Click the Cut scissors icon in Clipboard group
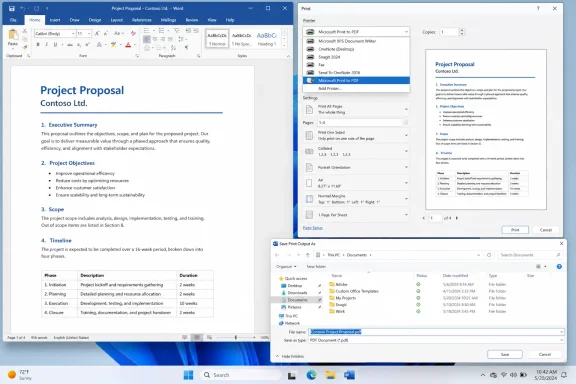This screenshot has height=384, width=576. [x=25, y=31]
